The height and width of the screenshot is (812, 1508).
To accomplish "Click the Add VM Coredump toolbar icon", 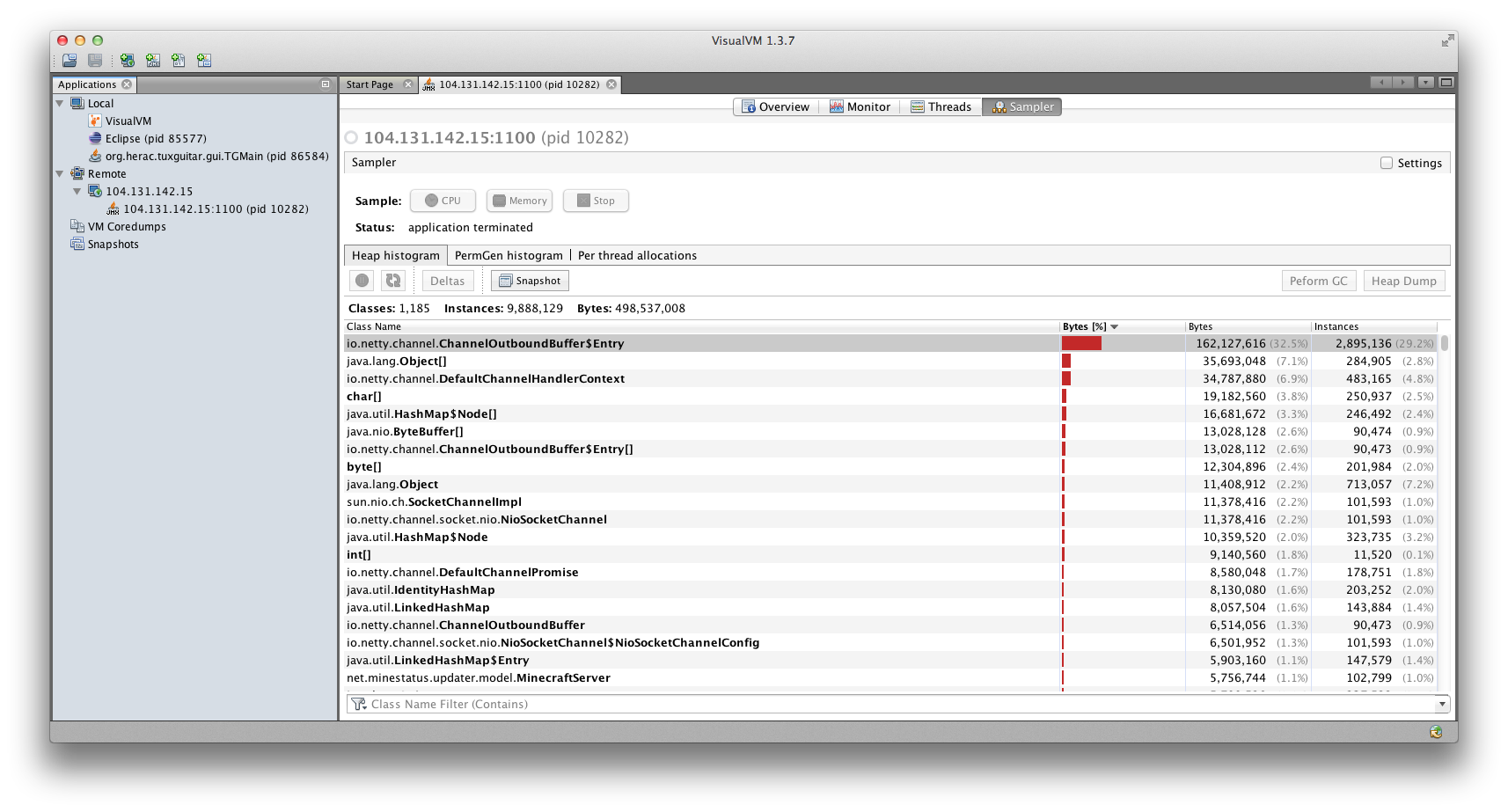I will point(179,61).
